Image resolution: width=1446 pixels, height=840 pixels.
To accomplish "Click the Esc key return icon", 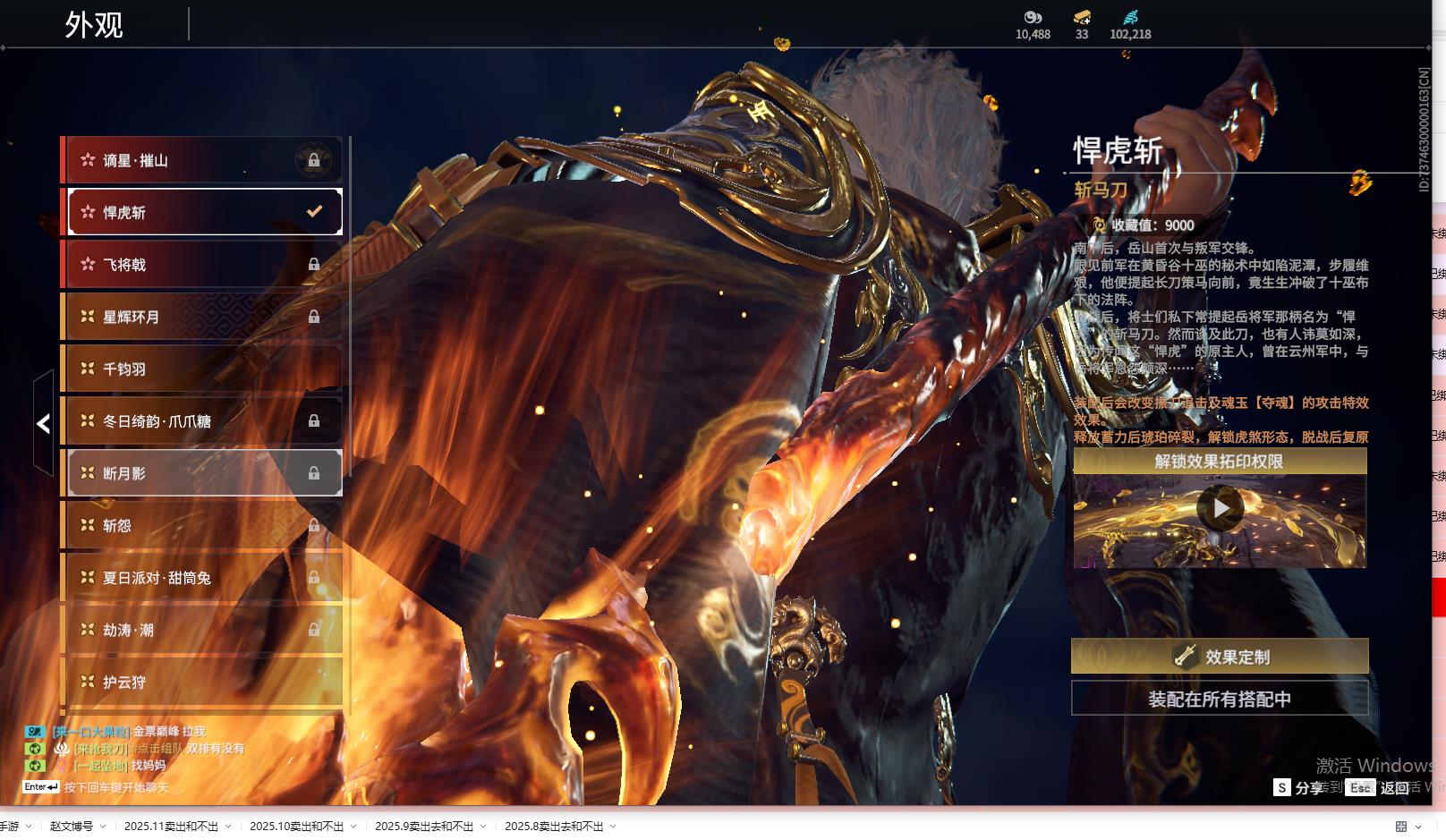I will point(1361,787).
